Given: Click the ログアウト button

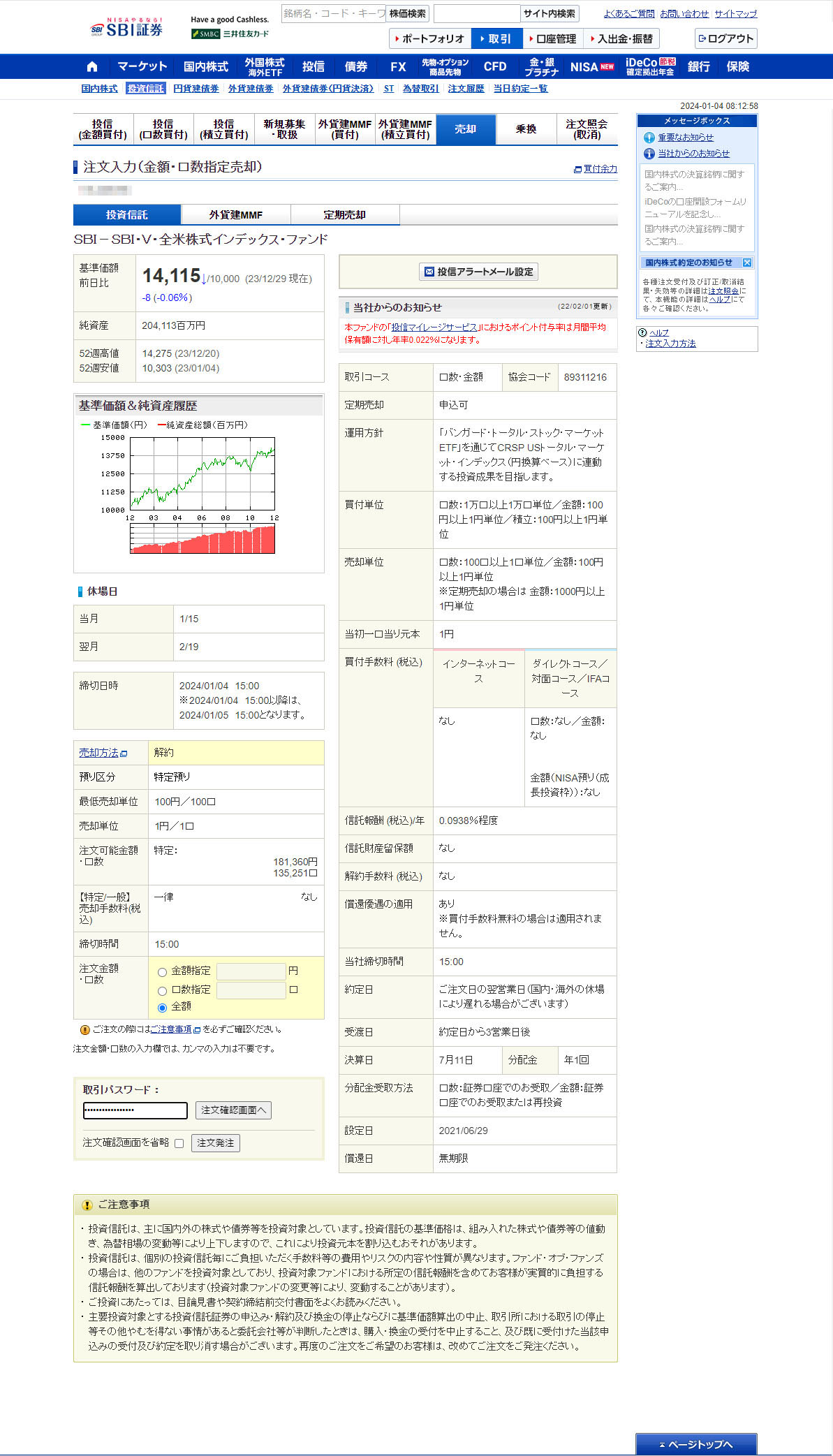Looking at the screenshot, I should click(x=725, y=39).
